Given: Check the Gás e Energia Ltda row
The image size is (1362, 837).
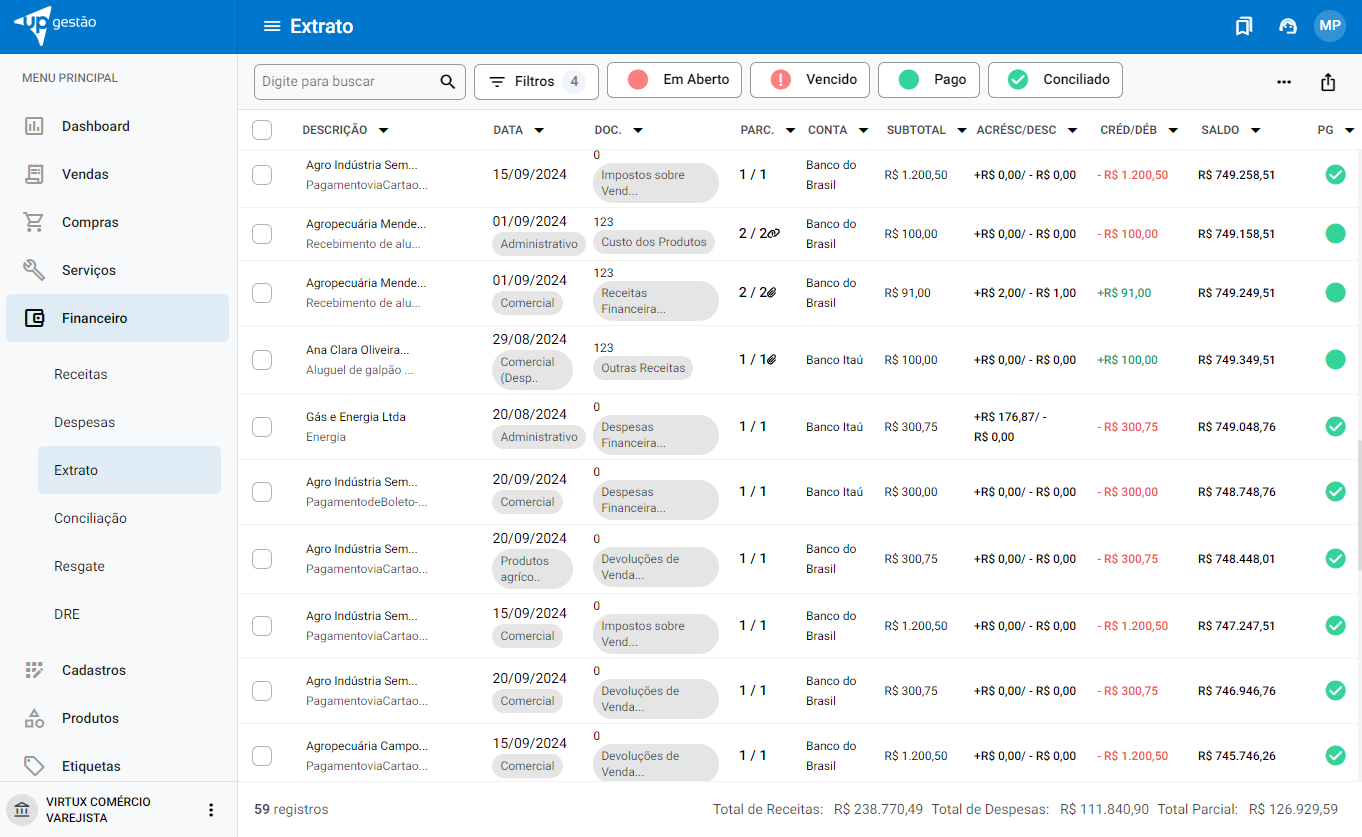Looking at the screenshot, I should [x=262, y=427].
